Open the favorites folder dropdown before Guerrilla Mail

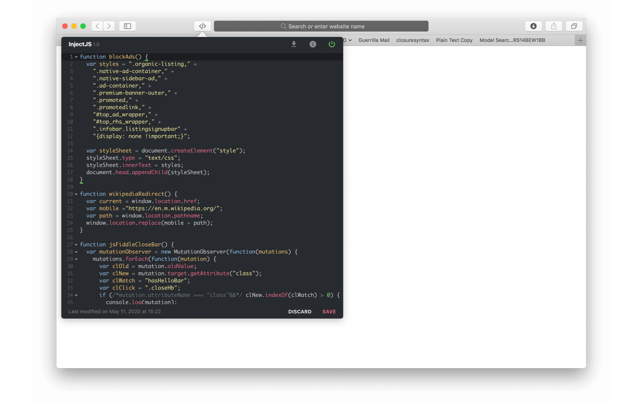pyautogui.click(x=348, y=40)
